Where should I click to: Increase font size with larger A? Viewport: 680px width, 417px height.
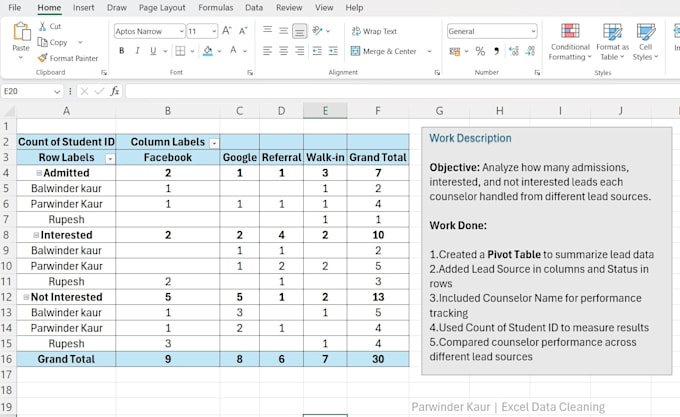click(x=227, y=31)
